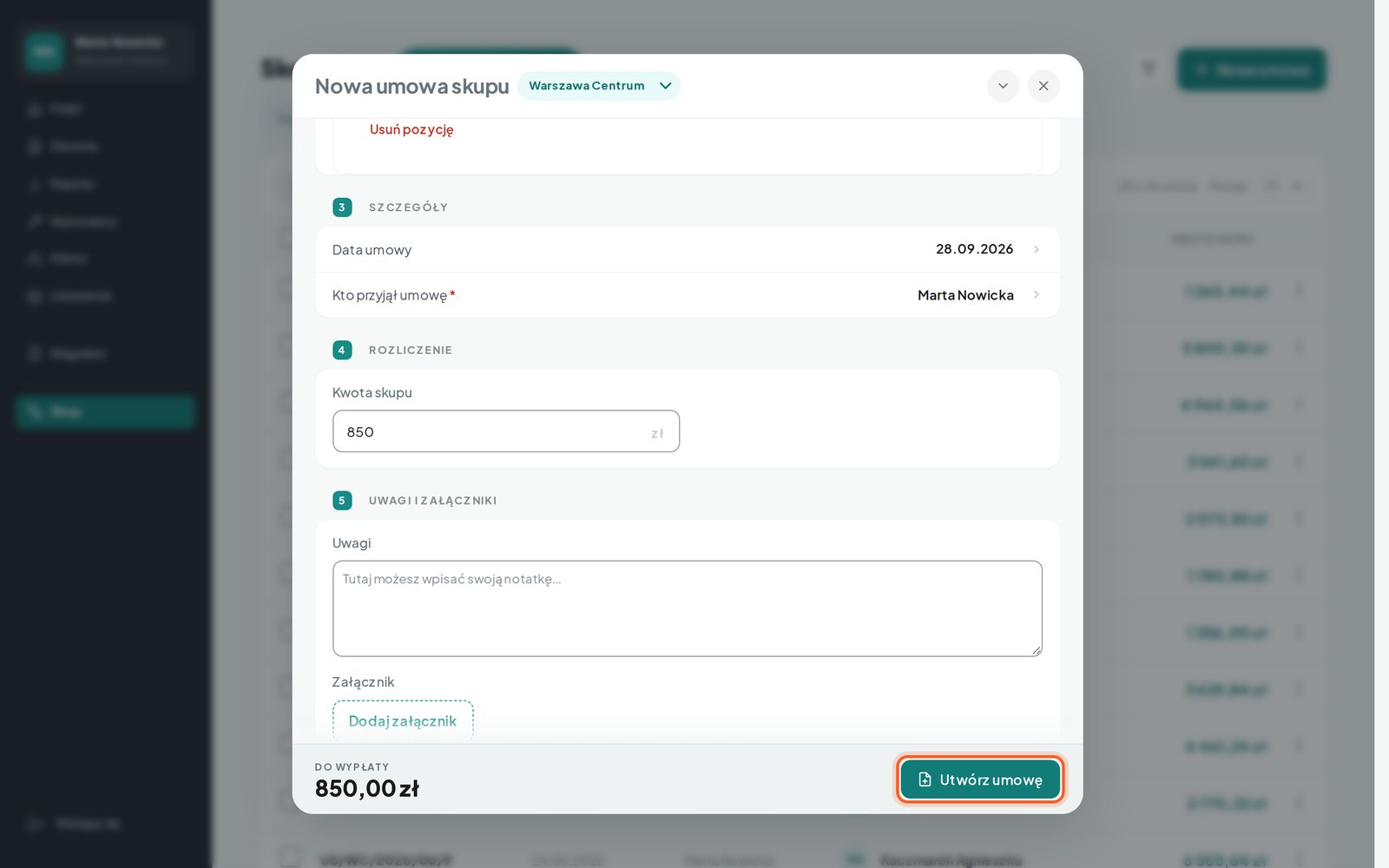The image size is (1389, 868).
Task: Click the step 5 Uwagi i załączniki badge
Action: tap(342, 501)
